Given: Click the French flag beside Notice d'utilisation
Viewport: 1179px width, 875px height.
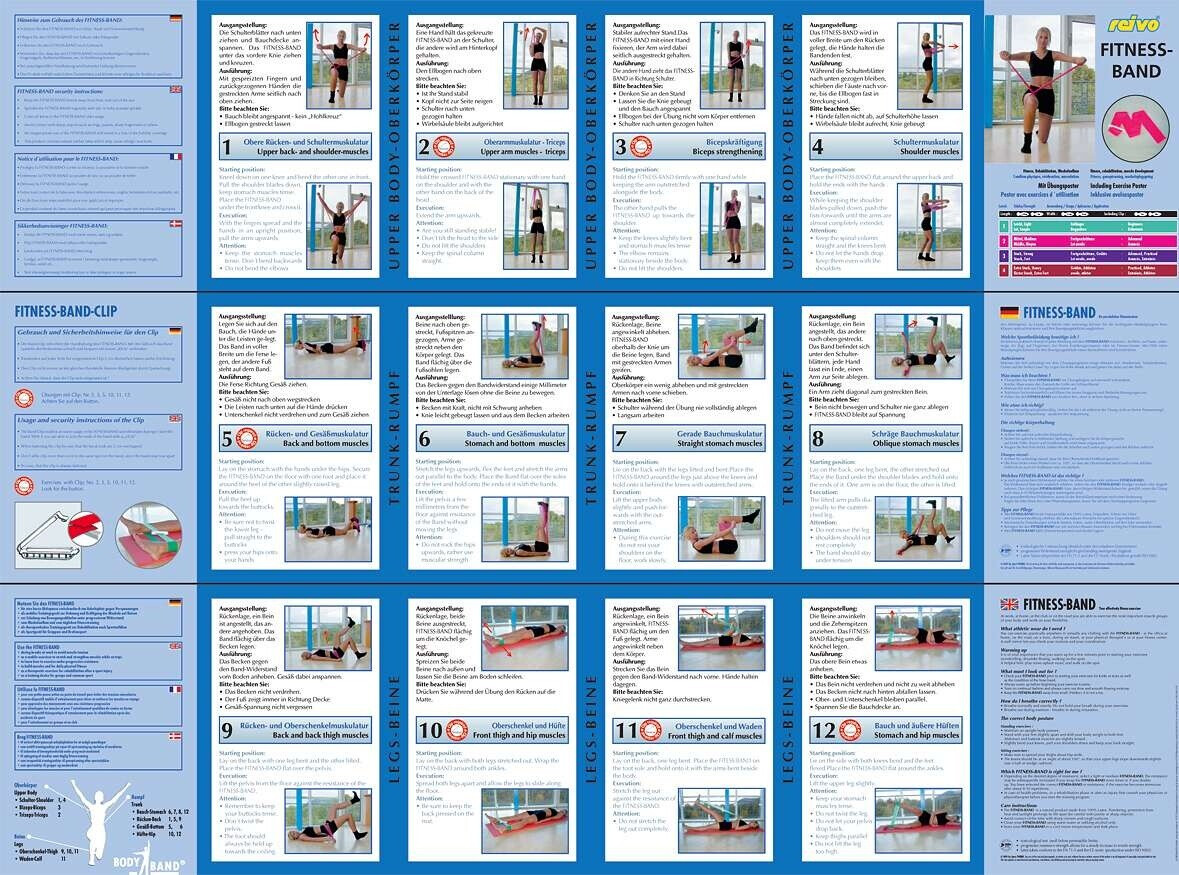Looking at the screenshot, I should (176, 157).
